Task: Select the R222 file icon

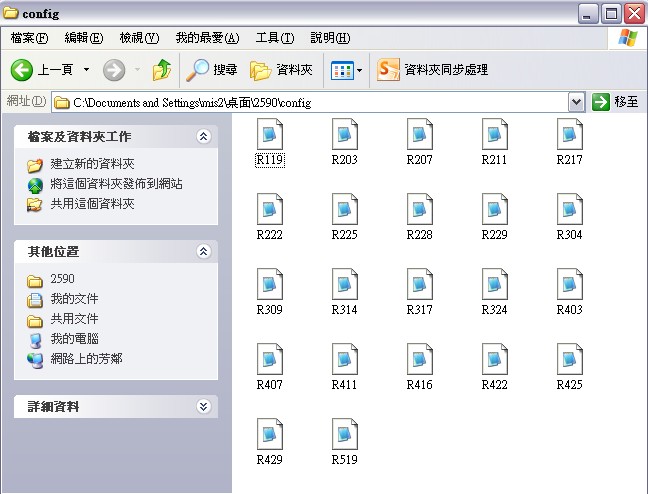Action: [x=269, y=209]
